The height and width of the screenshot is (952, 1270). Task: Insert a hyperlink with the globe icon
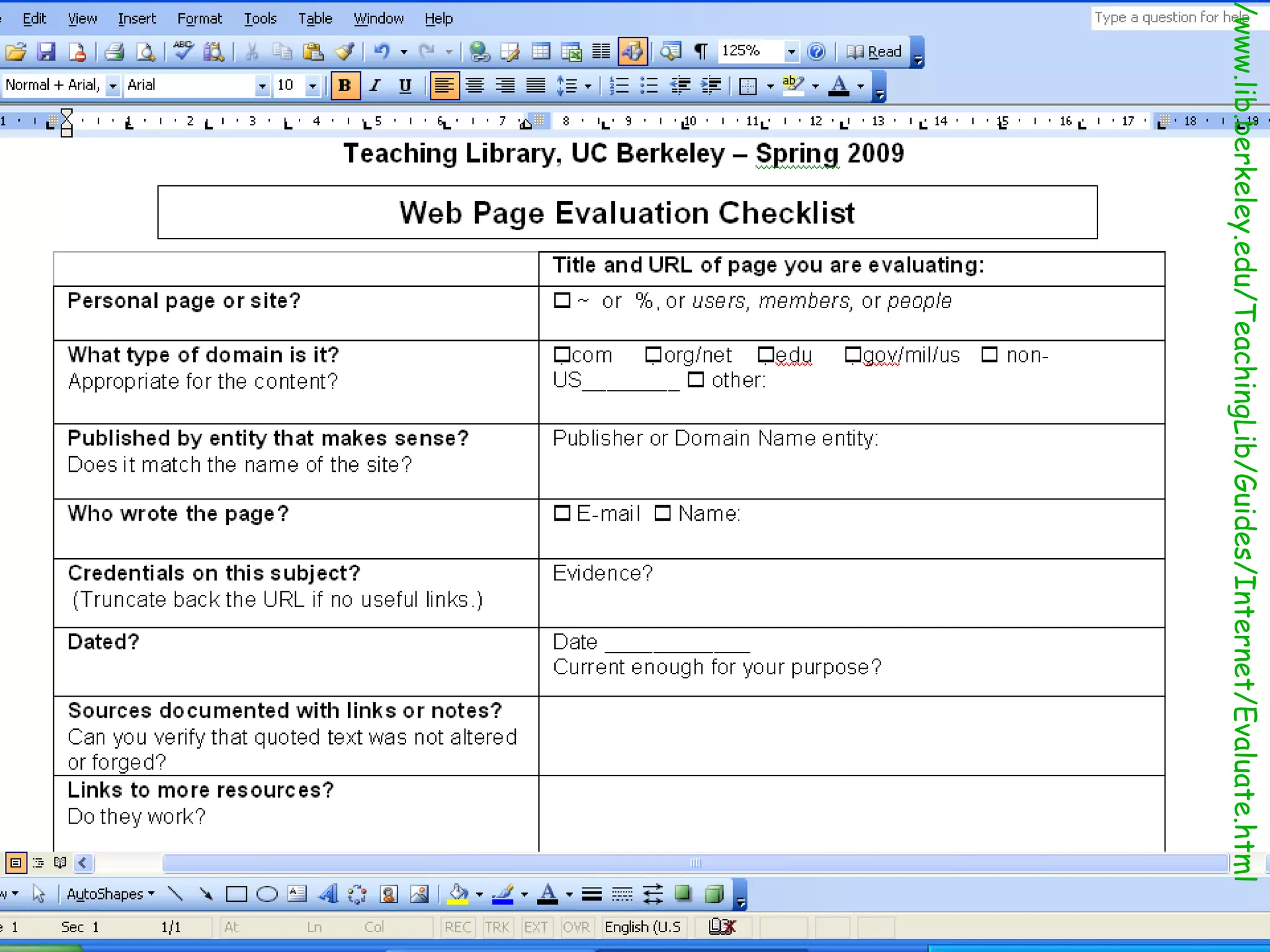click(x=479, y=51)
